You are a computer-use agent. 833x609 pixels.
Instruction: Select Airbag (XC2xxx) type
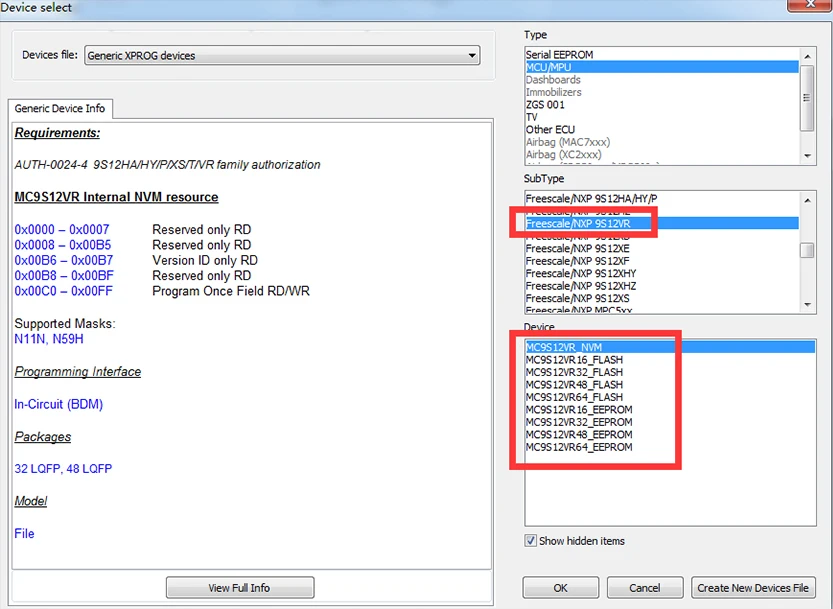[662, 155]
